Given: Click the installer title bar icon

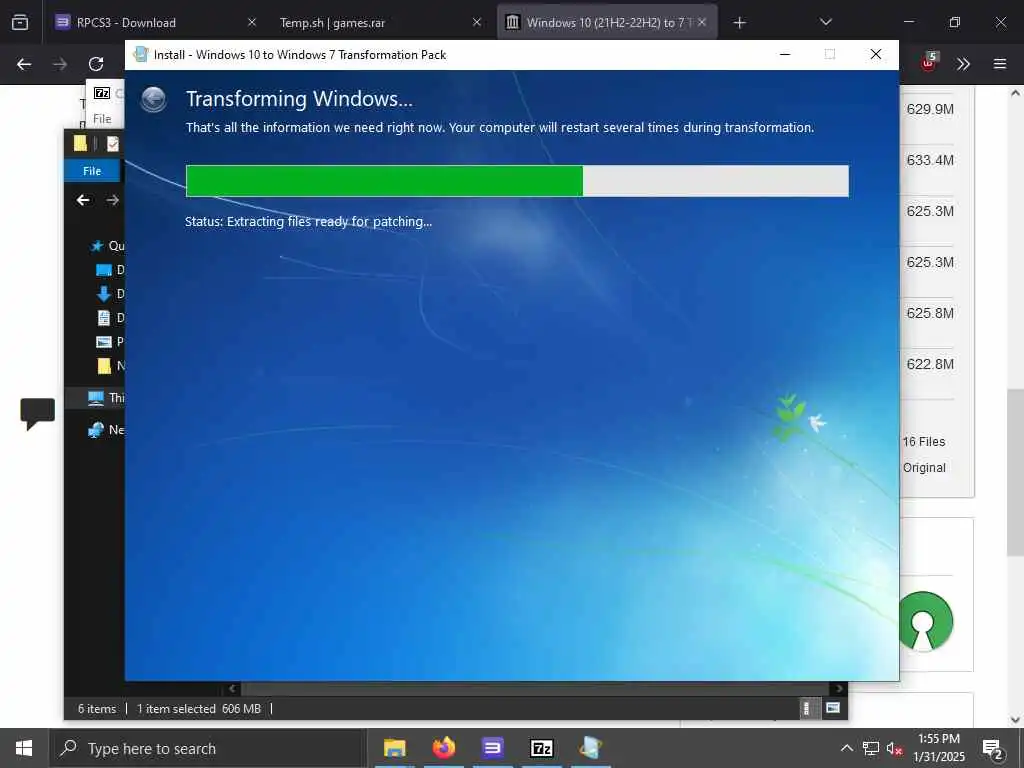Looking at the screenshot, I should pos(140,54).
